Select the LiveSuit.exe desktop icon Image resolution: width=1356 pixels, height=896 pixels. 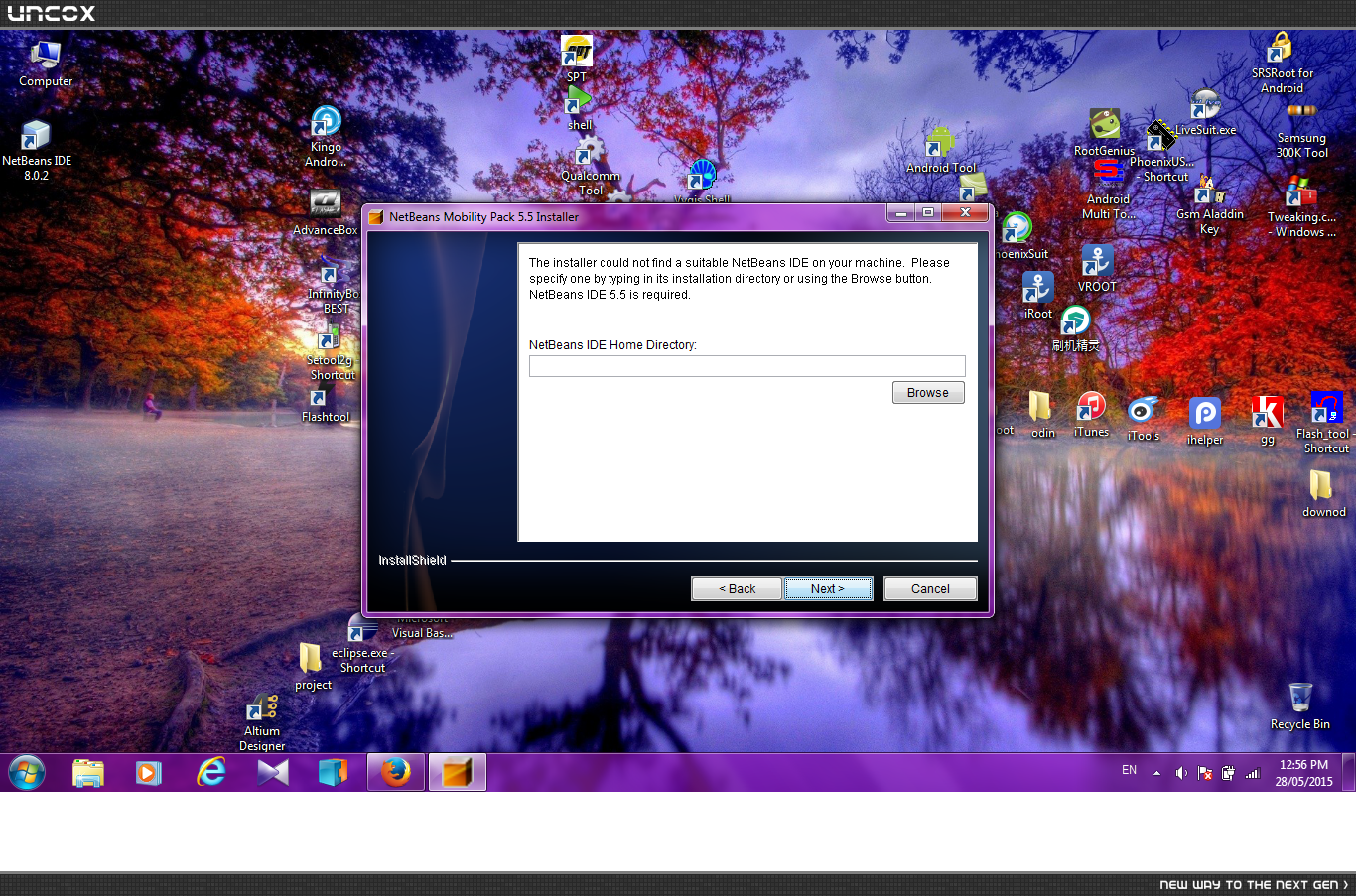point(1205,113)
